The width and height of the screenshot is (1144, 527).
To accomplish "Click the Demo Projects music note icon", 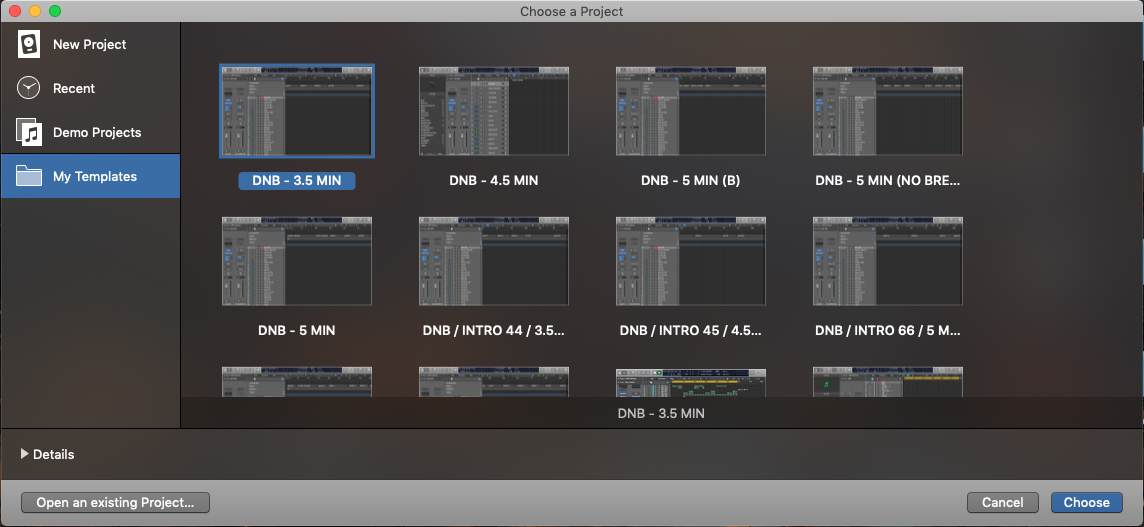I will click(x=29, y=132).
